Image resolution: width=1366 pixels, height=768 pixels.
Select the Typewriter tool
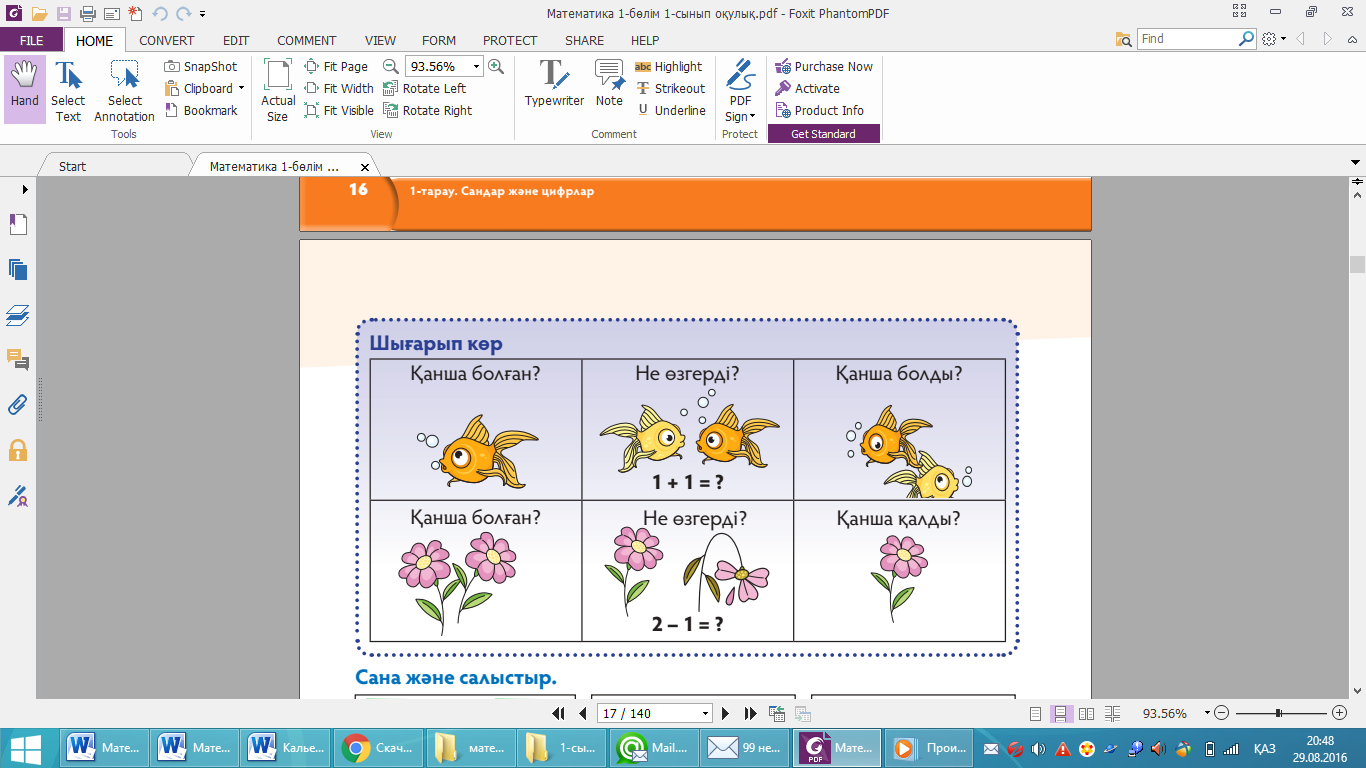(x=554, y=83)
